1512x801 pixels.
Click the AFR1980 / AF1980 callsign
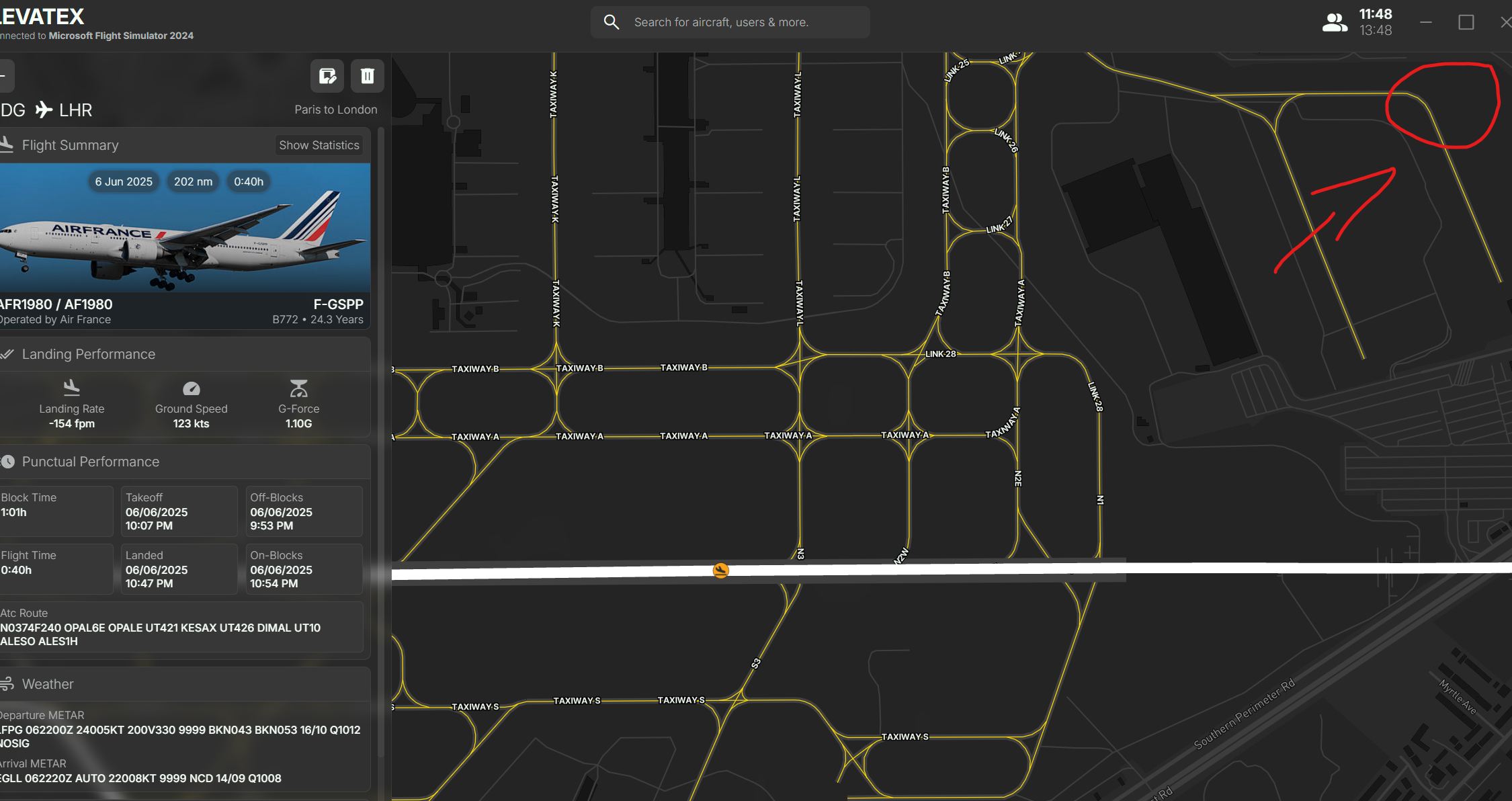[56, 304]
